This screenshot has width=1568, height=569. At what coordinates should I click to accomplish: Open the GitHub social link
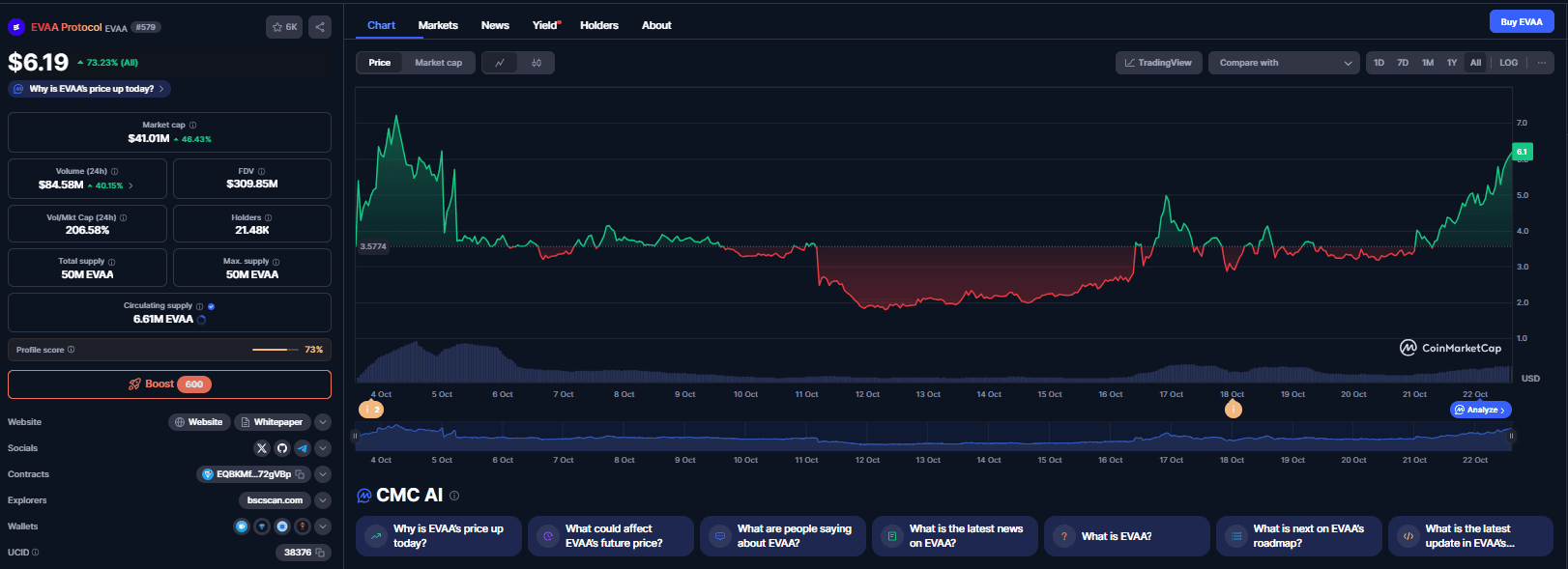pyautogui.click(x=282, y=448)
